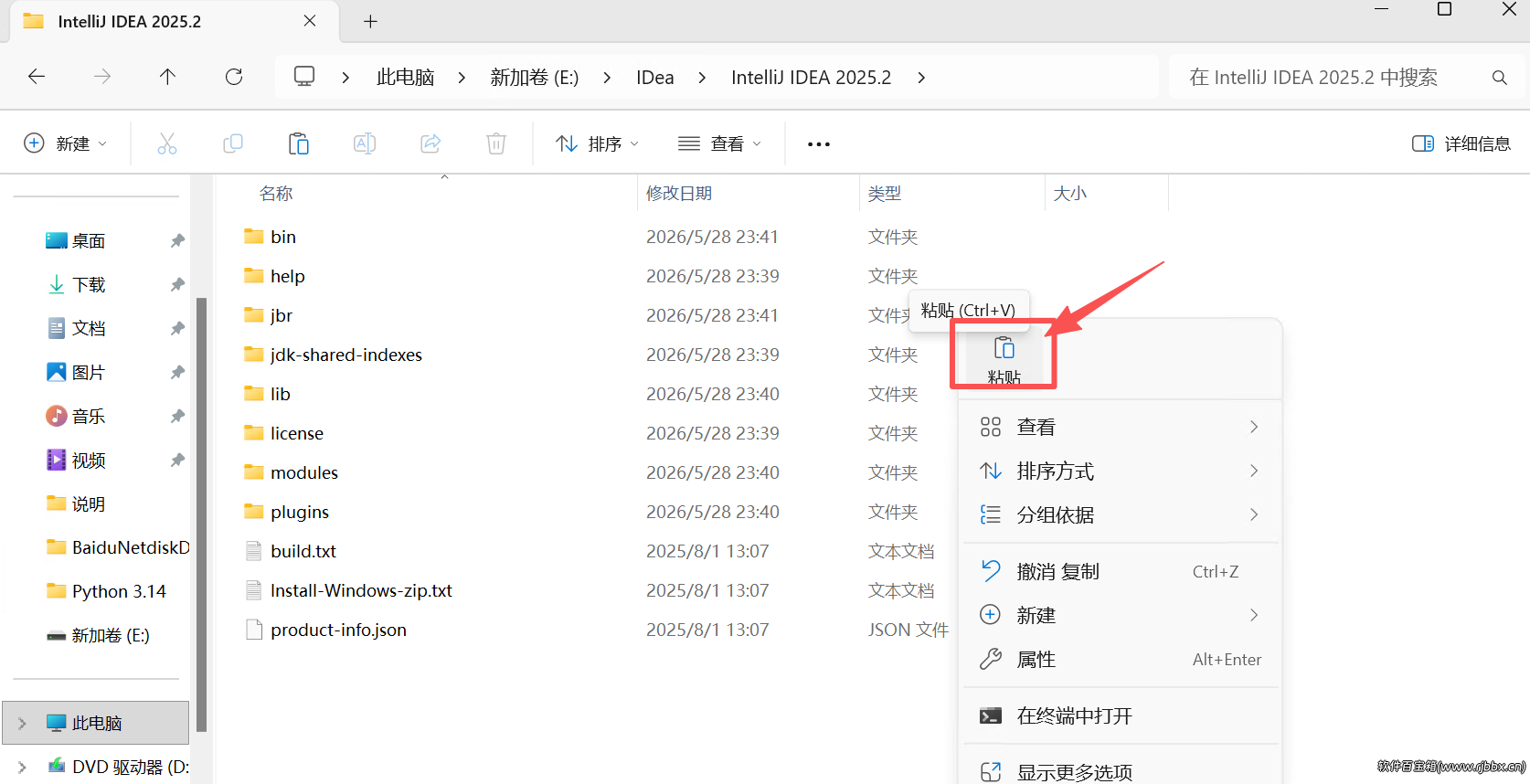Open the 查看 view dropdown in toolbar
The width and height of the screenshot is (1530, 784).
click(720, 143)
